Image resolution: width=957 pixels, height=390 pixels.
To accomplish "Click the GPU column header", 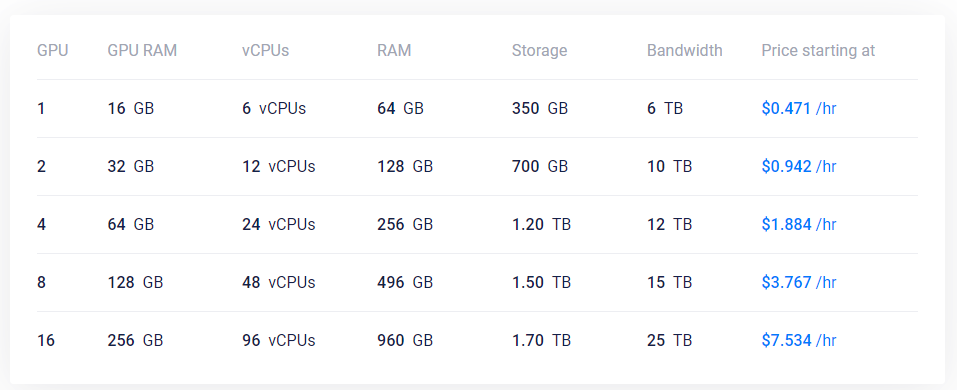I will click(x=52, y=51).
